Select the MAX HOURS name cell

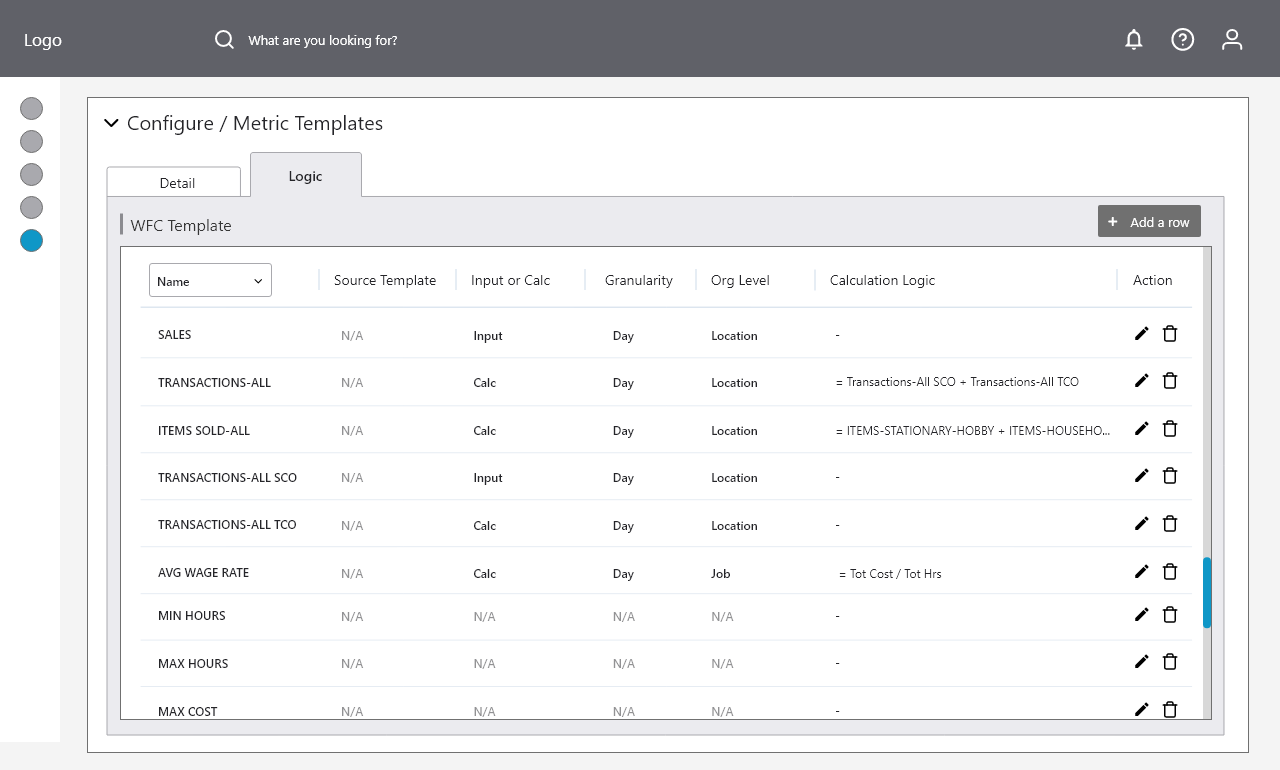point(193,663)
